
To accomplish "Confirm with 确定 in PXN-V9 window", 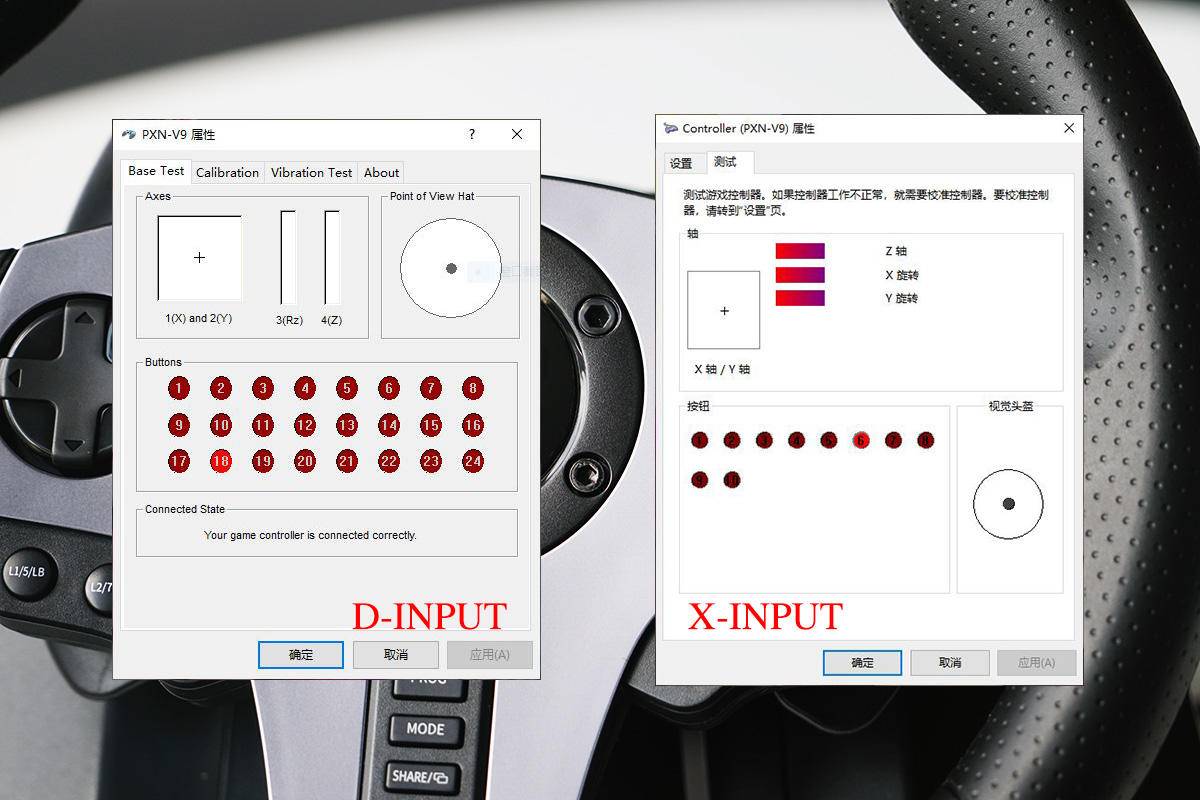I will [301, 655].
